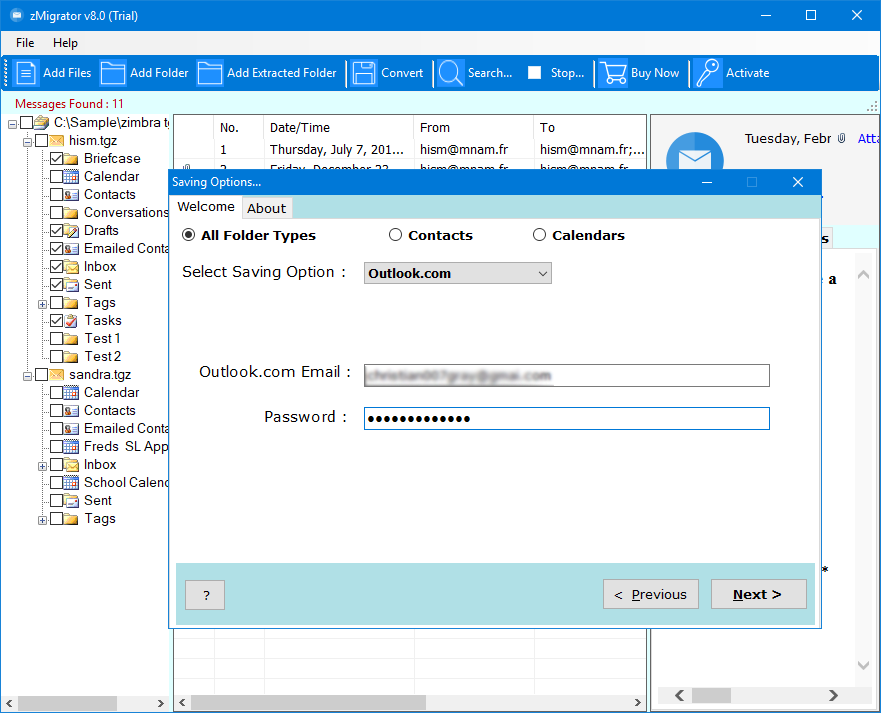This screenshot has width=881, height=713.
Task: Click the Freds SL App calendar icon
Action: click(71, 446)
